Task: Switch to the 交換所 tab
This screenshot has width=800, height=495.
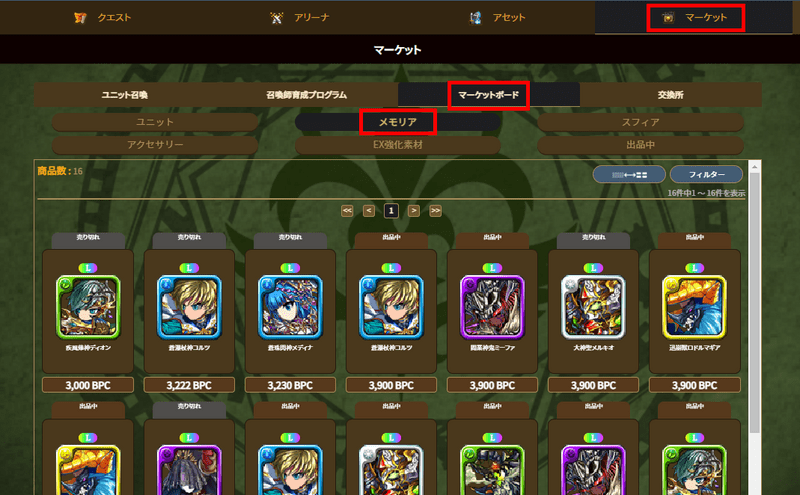Action: click(670, 95)
